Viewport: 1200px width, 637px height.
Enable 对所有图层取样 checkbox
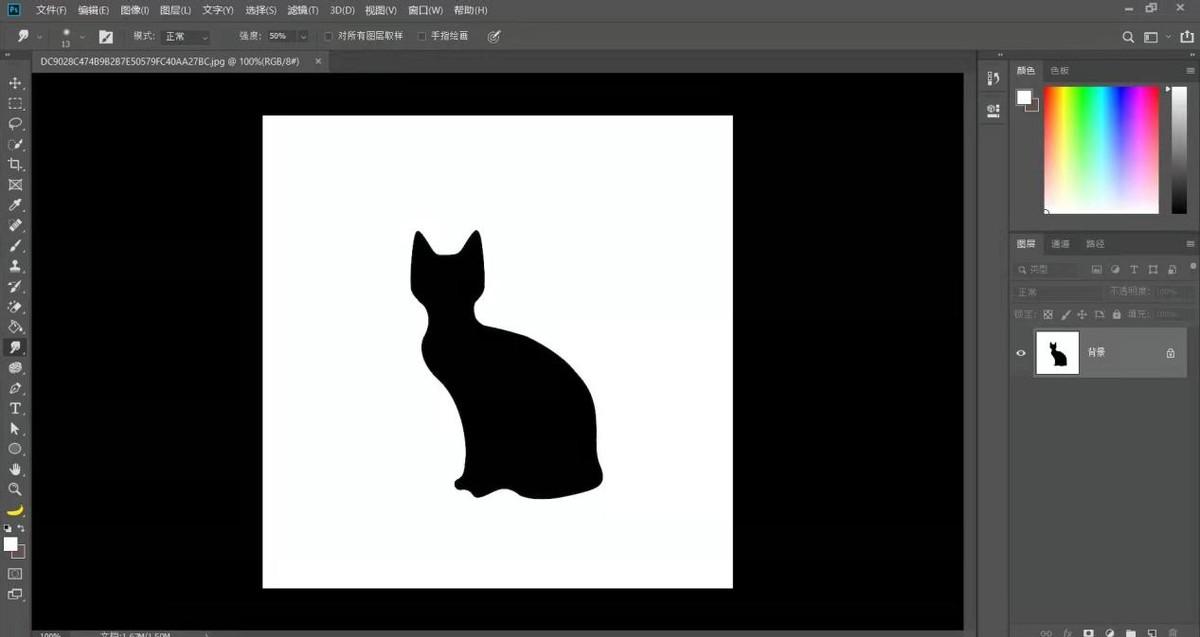tap(328, 37)
